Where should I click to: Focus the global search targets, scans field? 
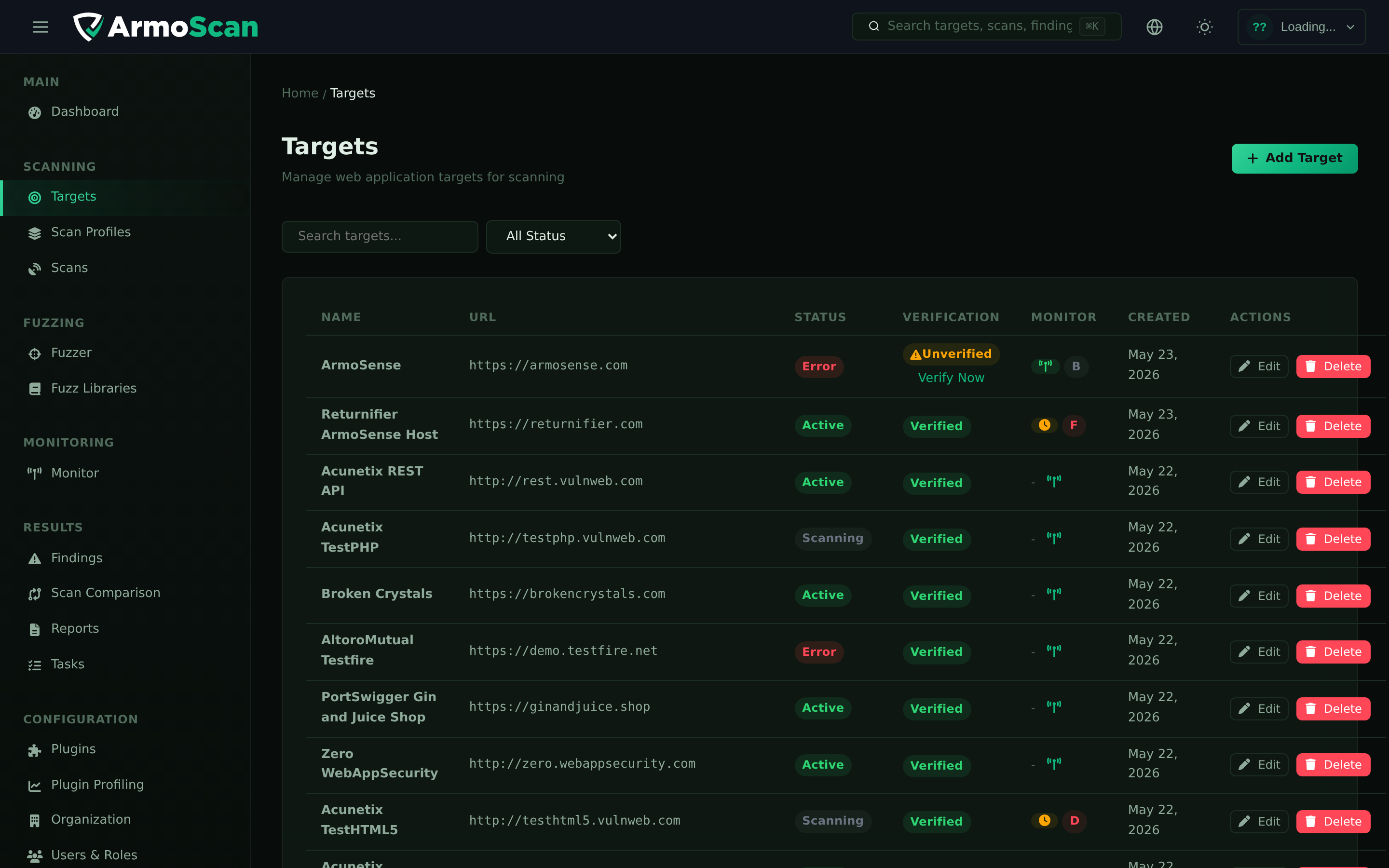986,27
